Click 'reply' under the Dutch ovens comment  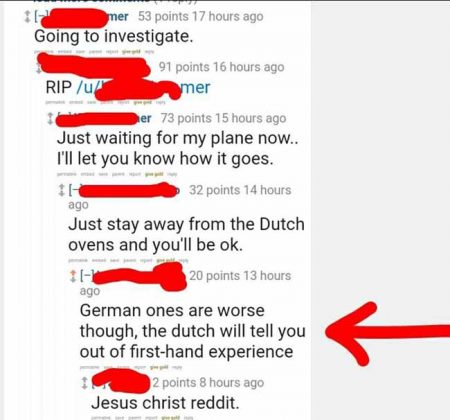[184, 260]
